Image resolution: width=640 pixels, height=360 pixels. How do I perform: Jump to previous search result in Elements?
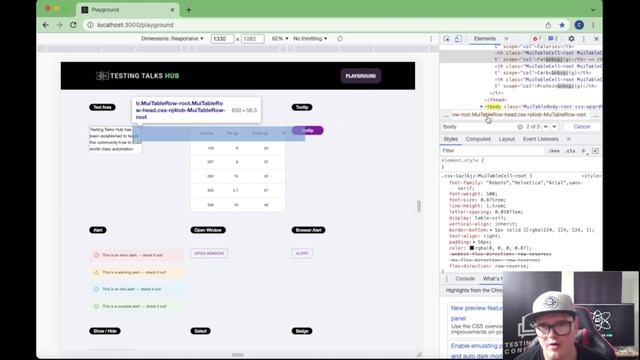tap(546, 127)
